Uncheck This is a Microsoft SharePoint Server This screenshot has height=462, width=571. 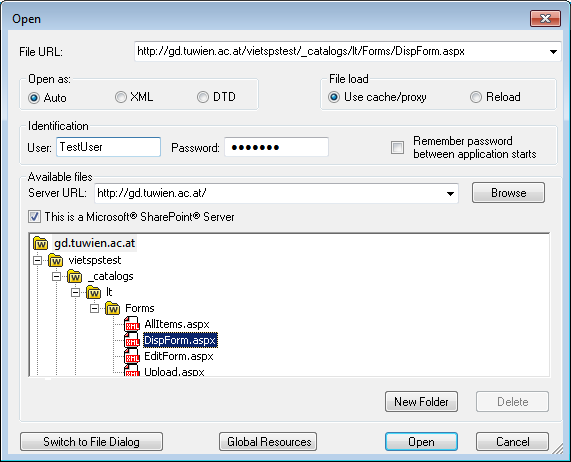pos(35,217)
